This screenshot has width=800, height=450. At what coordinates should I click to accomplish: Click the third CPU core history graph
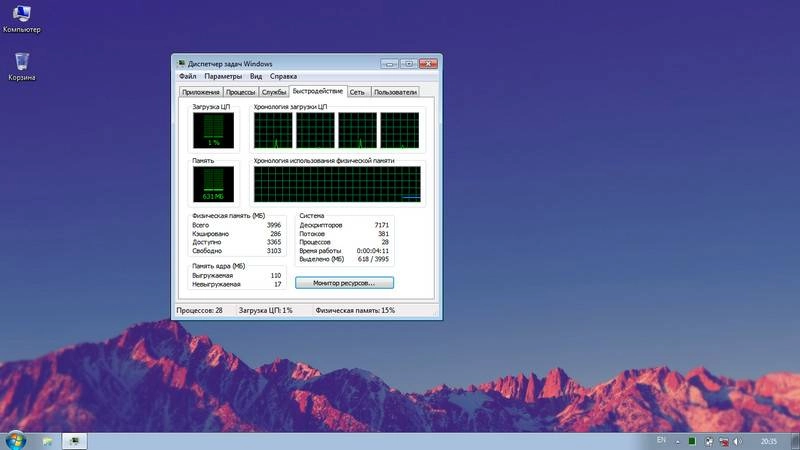coord(358,131)
